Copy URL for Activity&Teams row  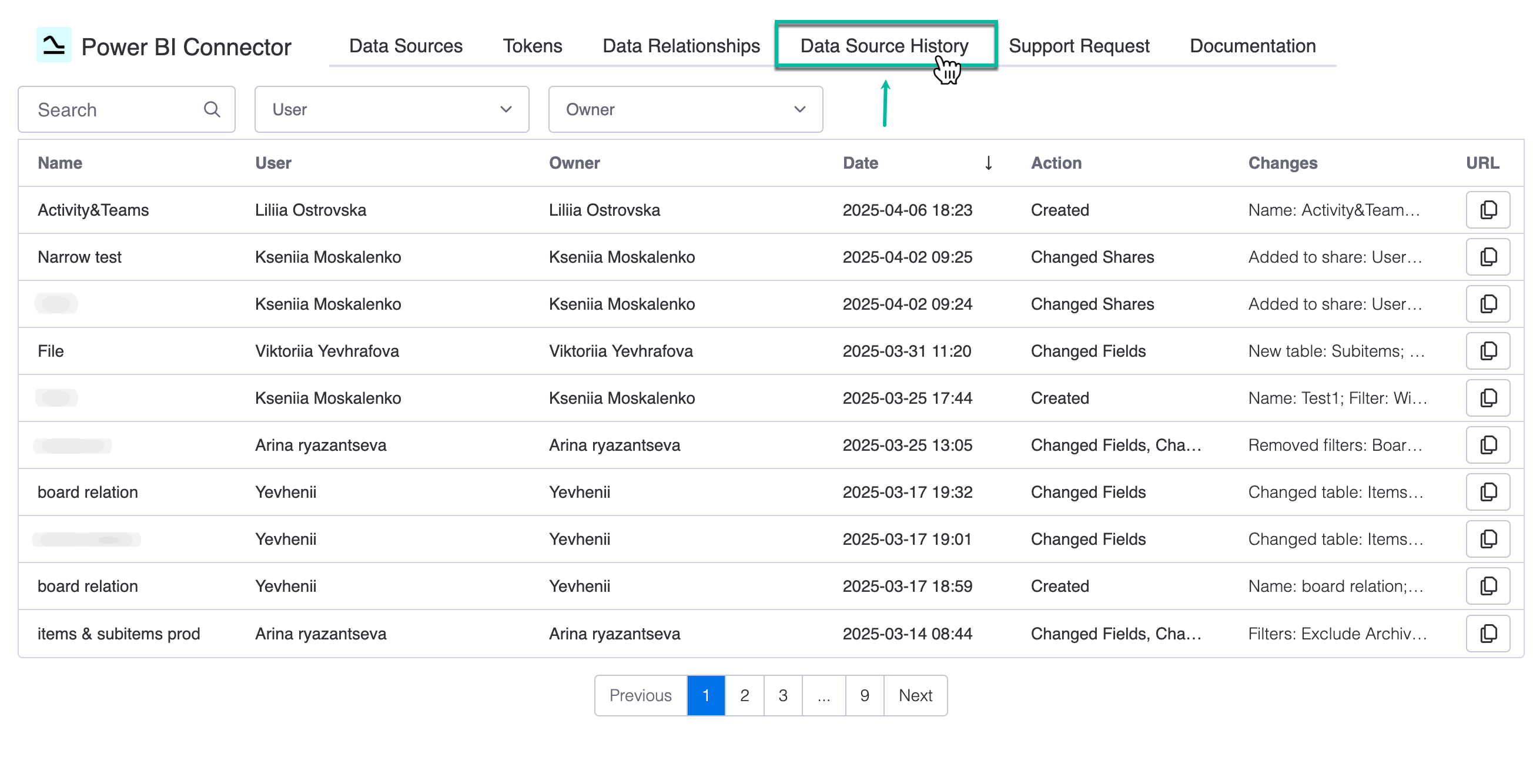(1487, 210)
